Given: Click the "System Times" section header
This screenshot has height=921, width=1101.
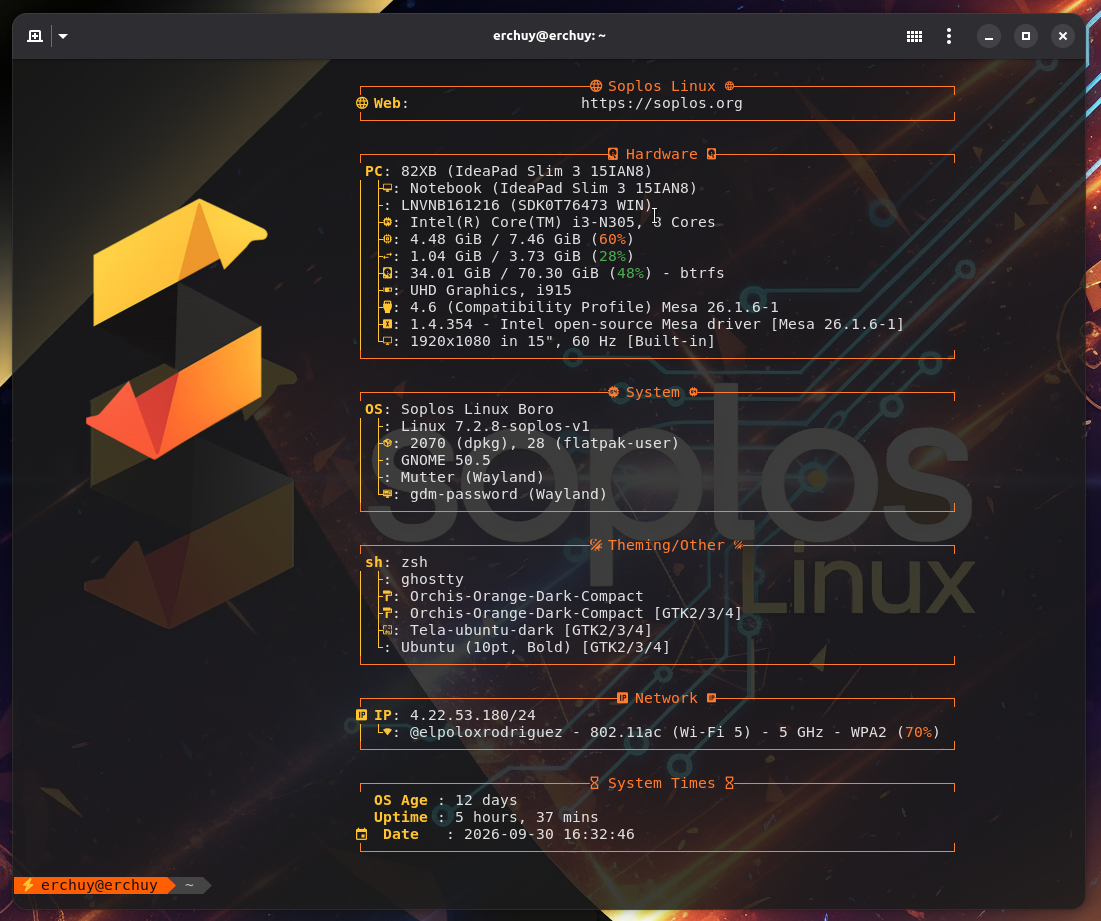Looking at the screenshot, I should (661, 783).
